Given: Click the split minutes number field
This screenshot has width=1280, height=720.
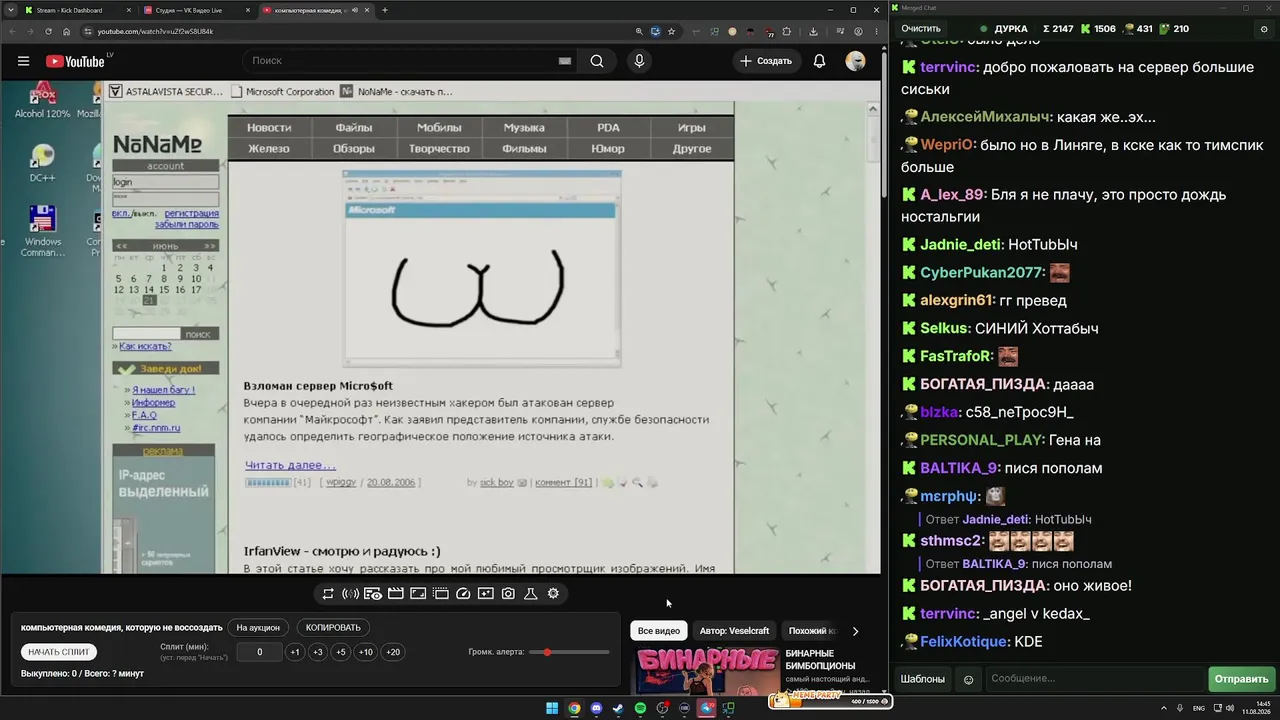Looking at the screenshot, I should click(x=260, y=652).
